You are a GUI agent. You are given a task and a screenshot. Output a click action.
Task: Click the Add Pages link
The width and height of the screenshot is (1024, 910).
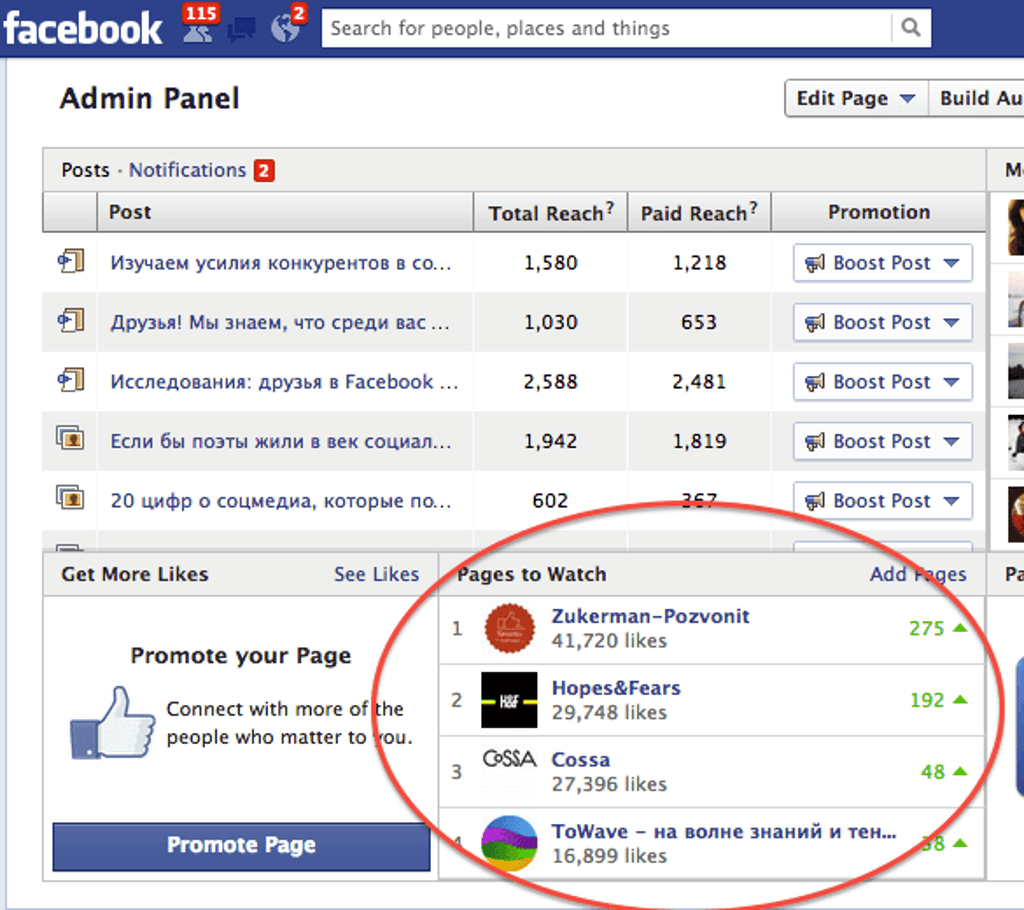click(x=918, y=574)
